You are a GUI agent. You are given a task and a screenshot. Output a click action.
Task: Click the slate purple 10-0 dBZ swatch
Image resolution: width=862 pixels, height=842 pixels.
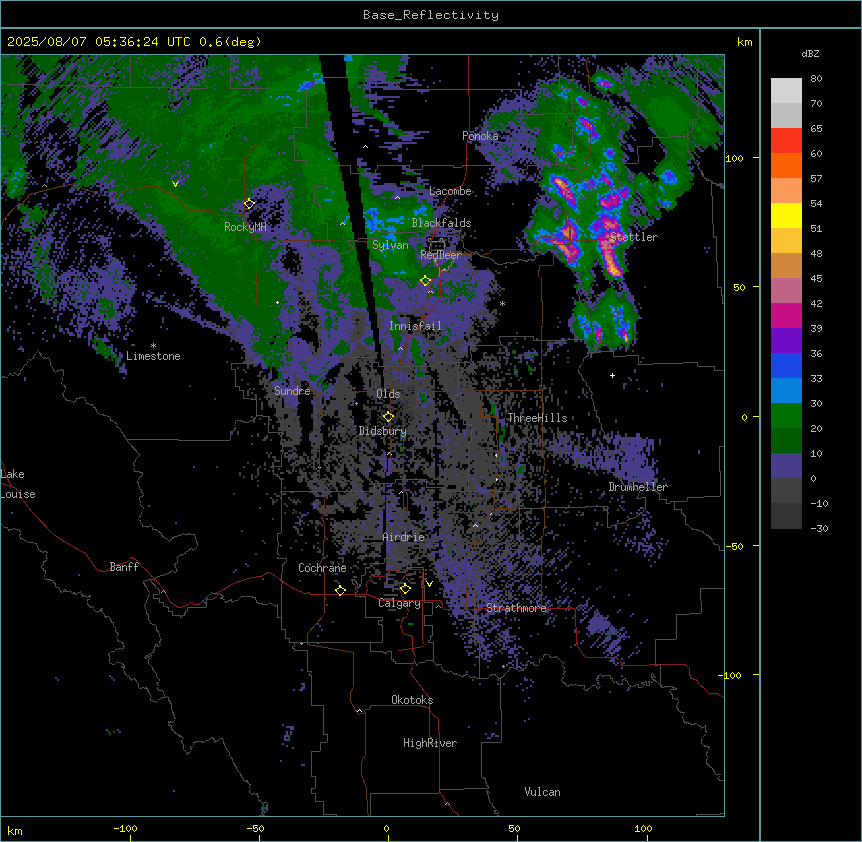tap(786, 466)
